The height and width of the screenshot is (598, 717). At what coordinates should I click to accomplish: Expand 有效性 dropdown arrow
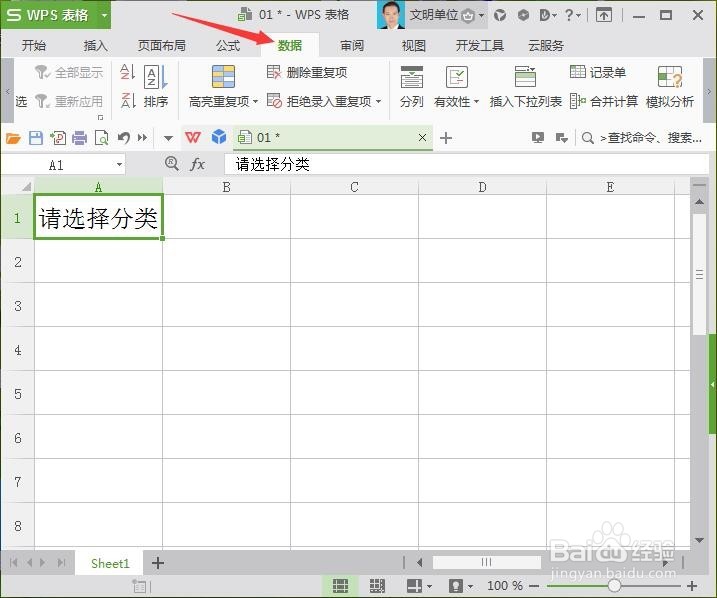476,101
